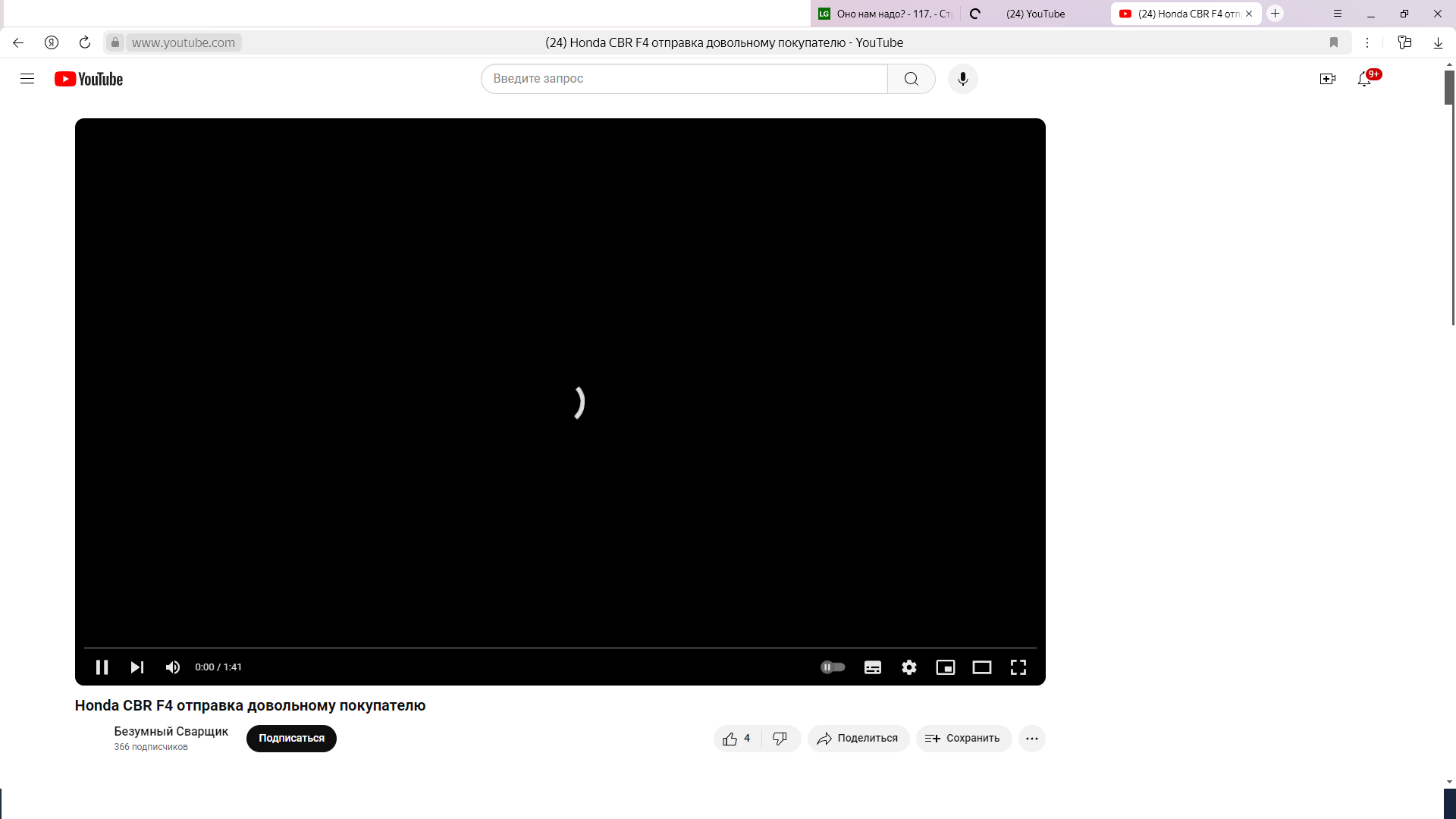
Task: Save video with Сохранить button
Action: (x=963, y=739)
